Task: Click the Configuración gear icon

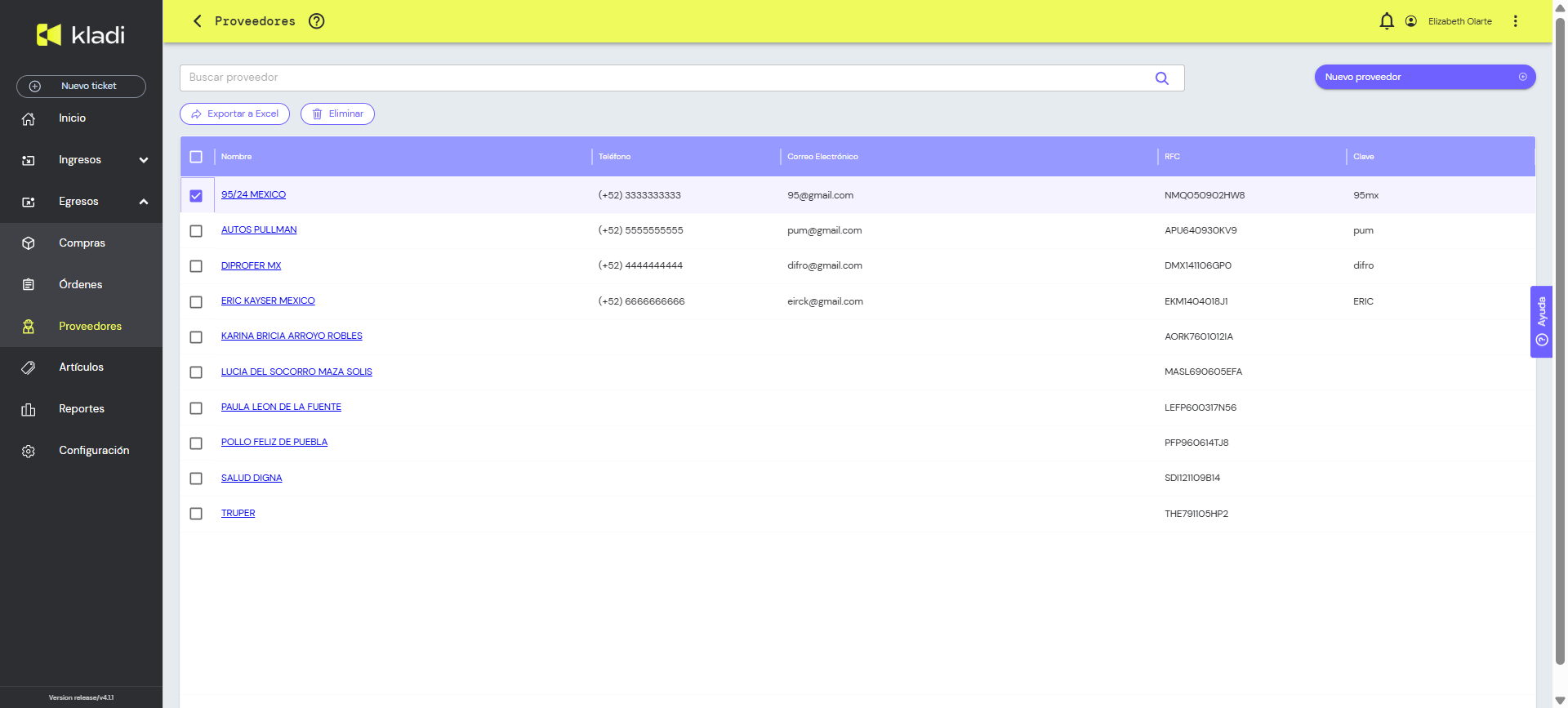Action: click(x=29, y=451)
